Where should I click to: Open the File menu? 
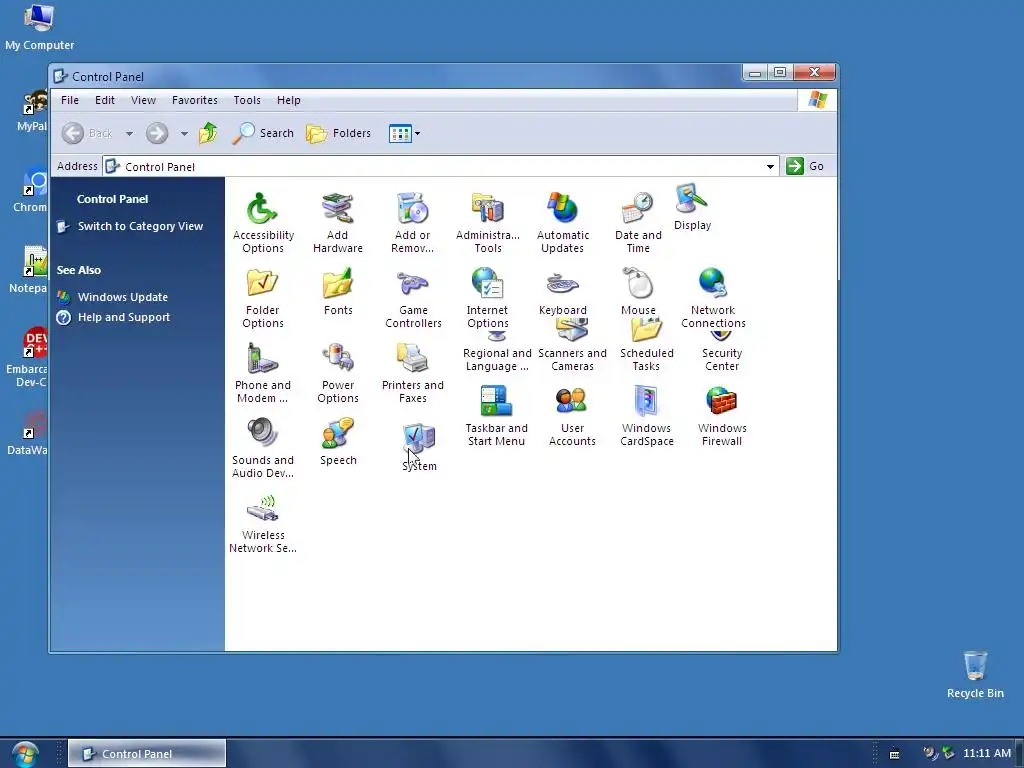[70, 100]
